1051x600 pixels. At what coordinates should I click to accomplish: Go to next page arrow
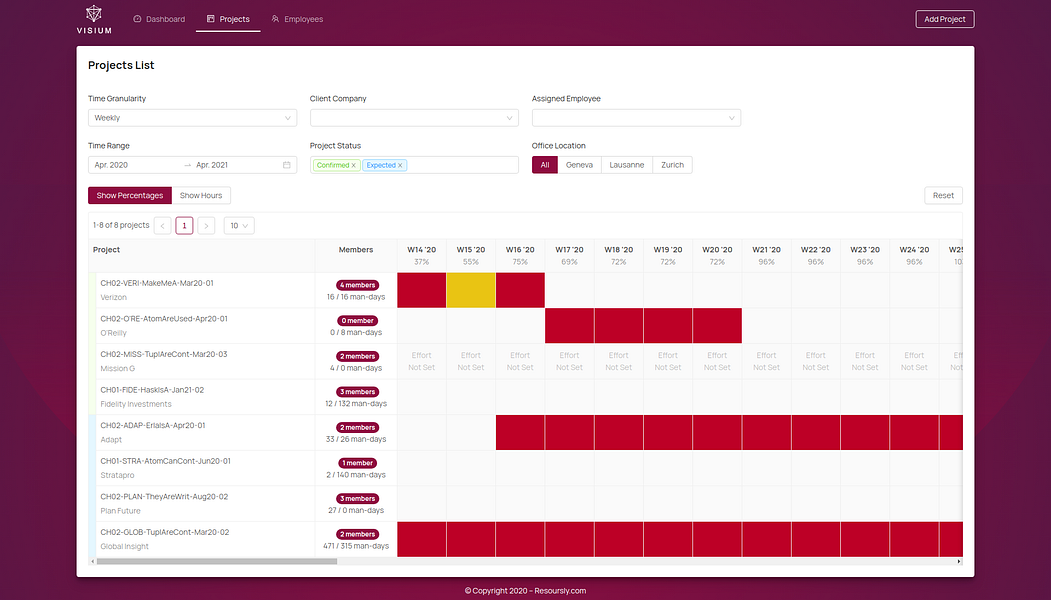coord(206,226)
